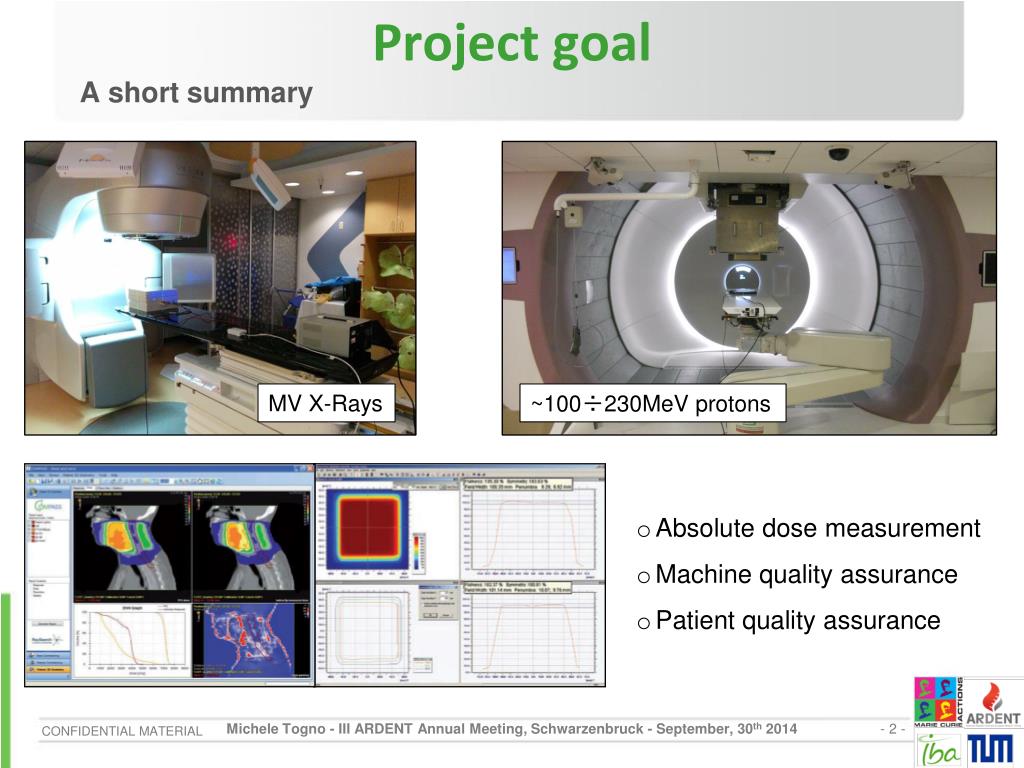Viewport: 1024px width, 768px height.
Task: Select the 'Machine quality assurance' bullet
Action: click(797, 575)
